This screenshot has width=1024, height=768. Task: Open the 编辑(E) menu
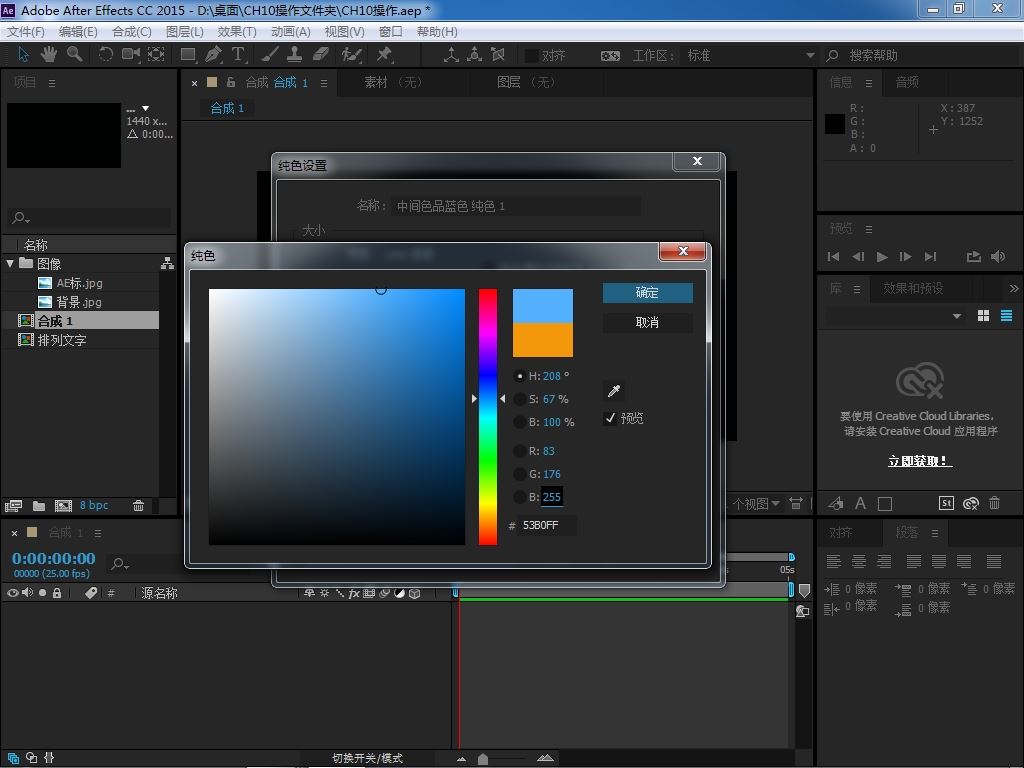(78, 31)
